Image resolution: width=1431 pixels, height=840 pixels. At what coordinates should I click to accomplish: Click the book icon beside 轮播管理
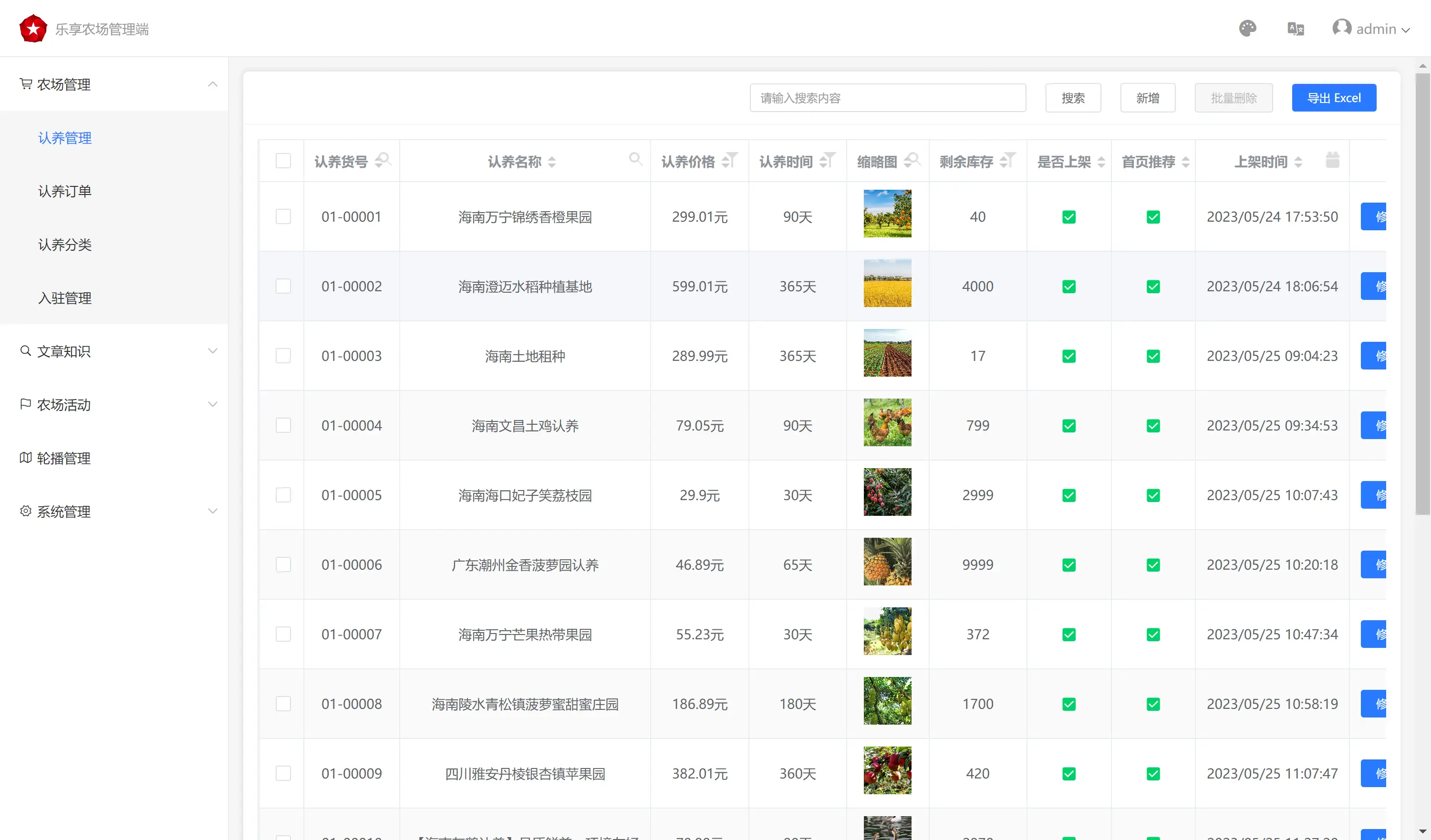pyautogui.click(x=26, y=457)
